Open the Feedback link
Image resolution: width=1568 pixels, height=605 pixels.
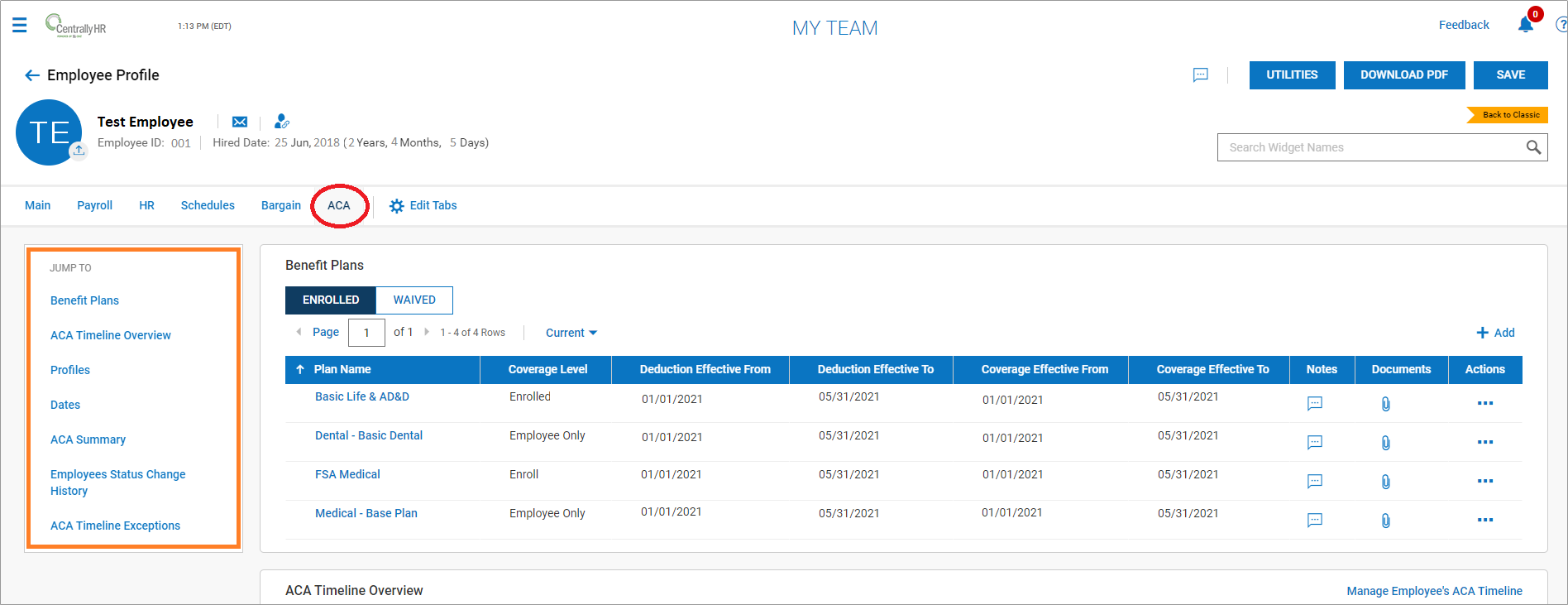coord(1464,25)
